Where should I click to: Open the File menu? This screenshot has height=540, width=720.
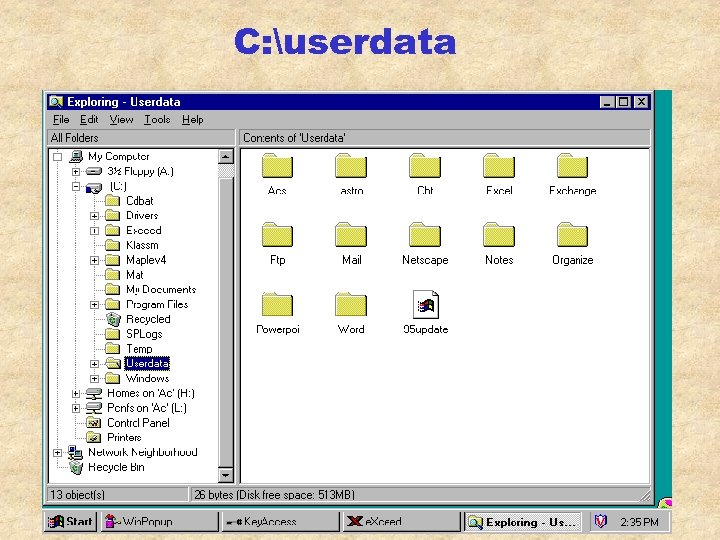[61, 120]
